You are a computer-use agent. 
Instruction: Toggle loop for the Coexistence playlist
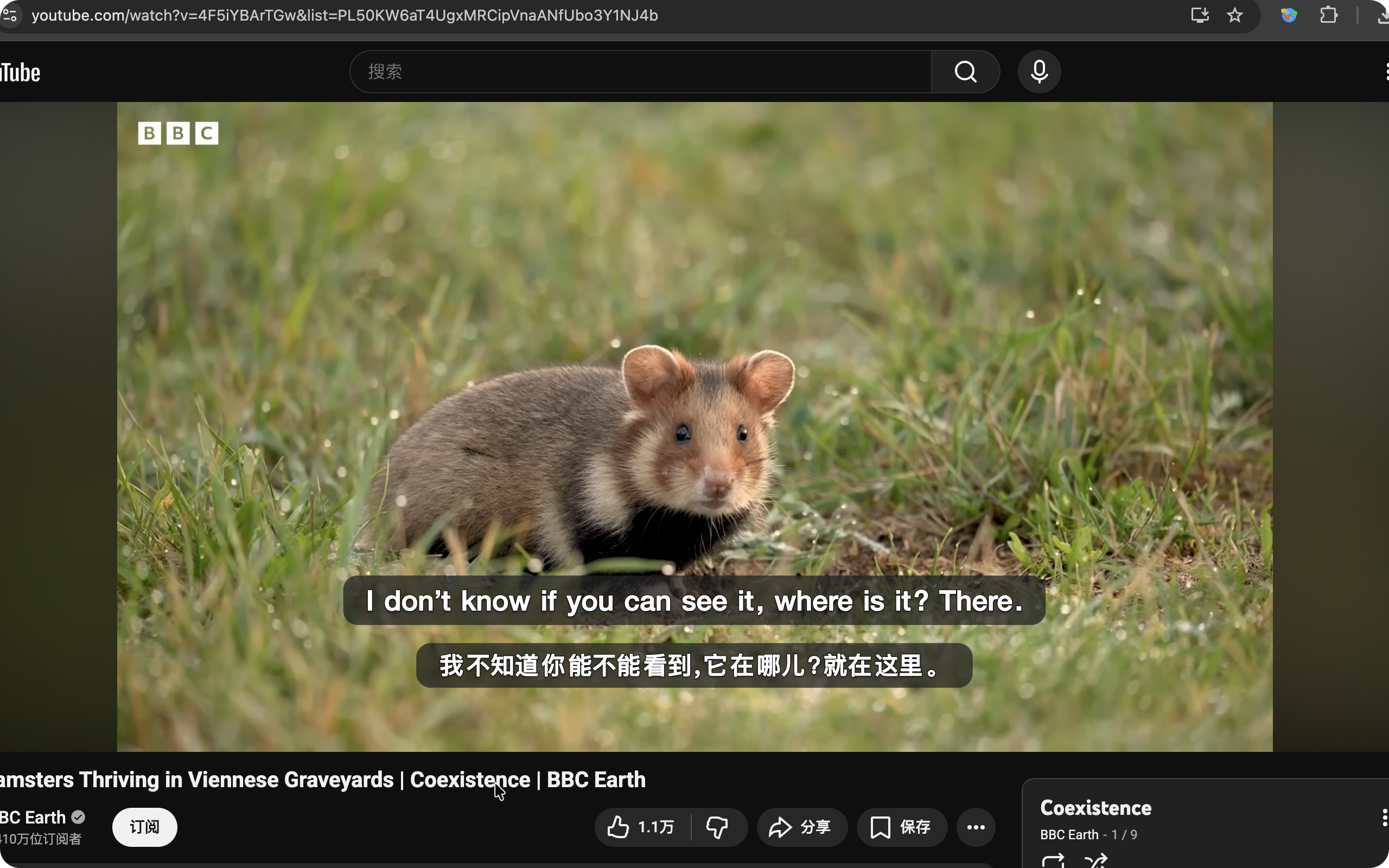pos(1053,861)
